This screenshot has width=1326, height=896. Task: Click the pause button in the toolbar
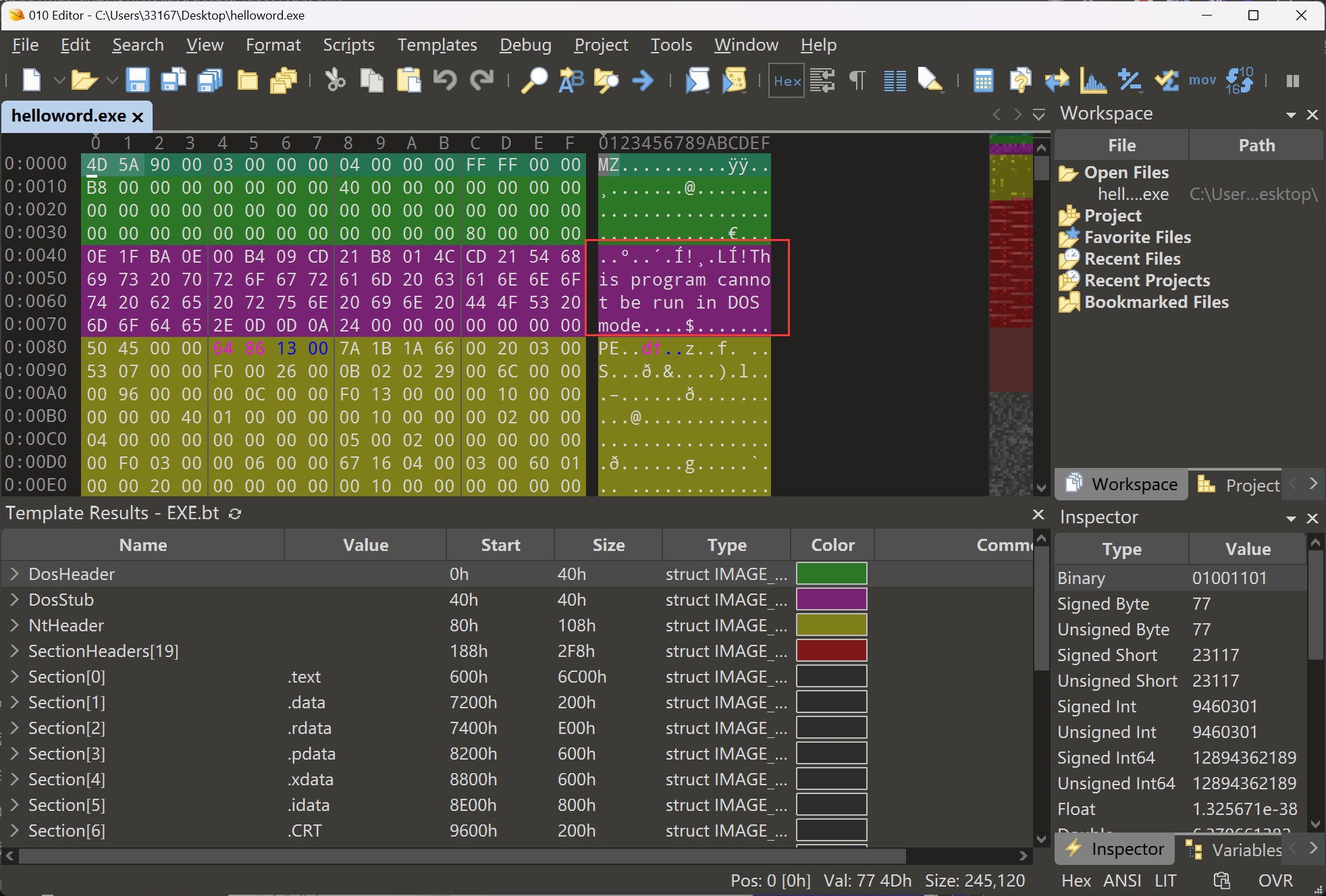pyautogui.click(x=1293, y=81)
